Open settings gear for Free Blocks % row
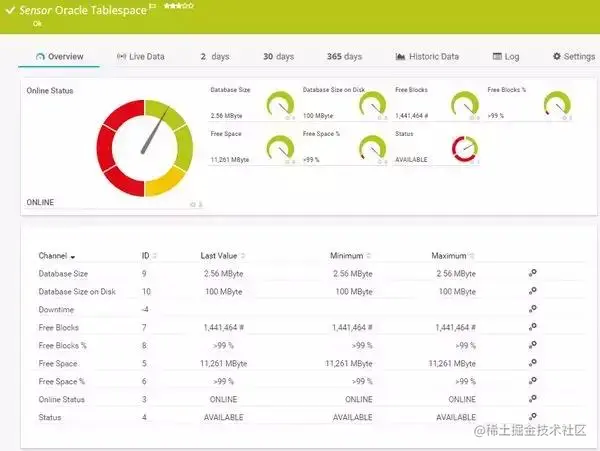The width and height of the screenshot is (600, 451). point(532,344)
